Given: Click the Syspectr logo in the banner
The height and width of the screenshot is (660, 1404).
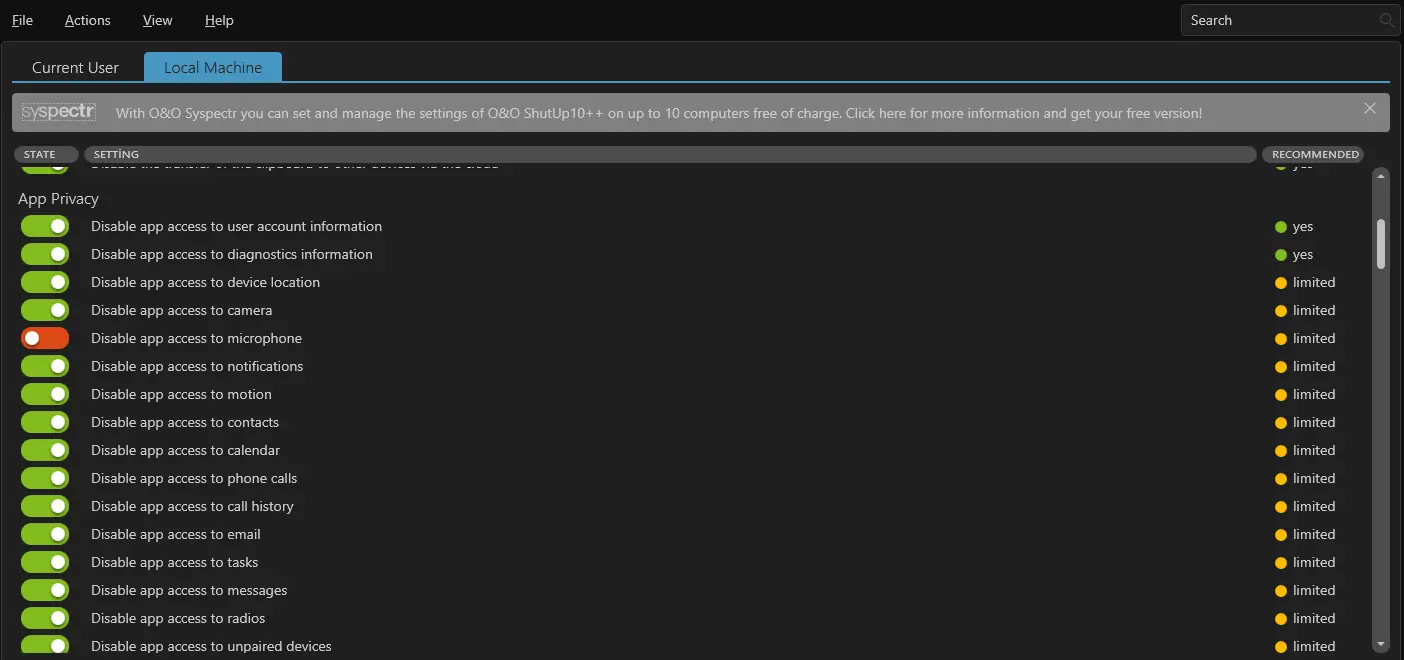Looking at the screenshot, I should 58,112.
